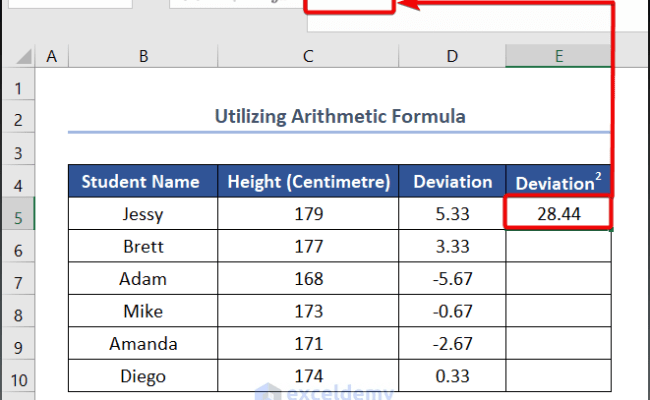Select empty Deviation² cell in Adam's row
This screenshot has height=400, width=650.
[558, 279]
